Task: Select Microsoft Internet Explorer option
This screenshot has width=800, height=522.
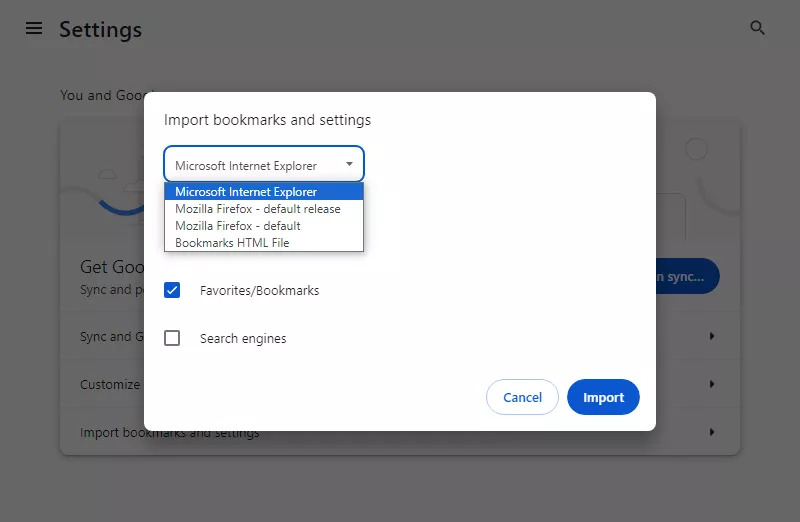Action: click(264, 192)
